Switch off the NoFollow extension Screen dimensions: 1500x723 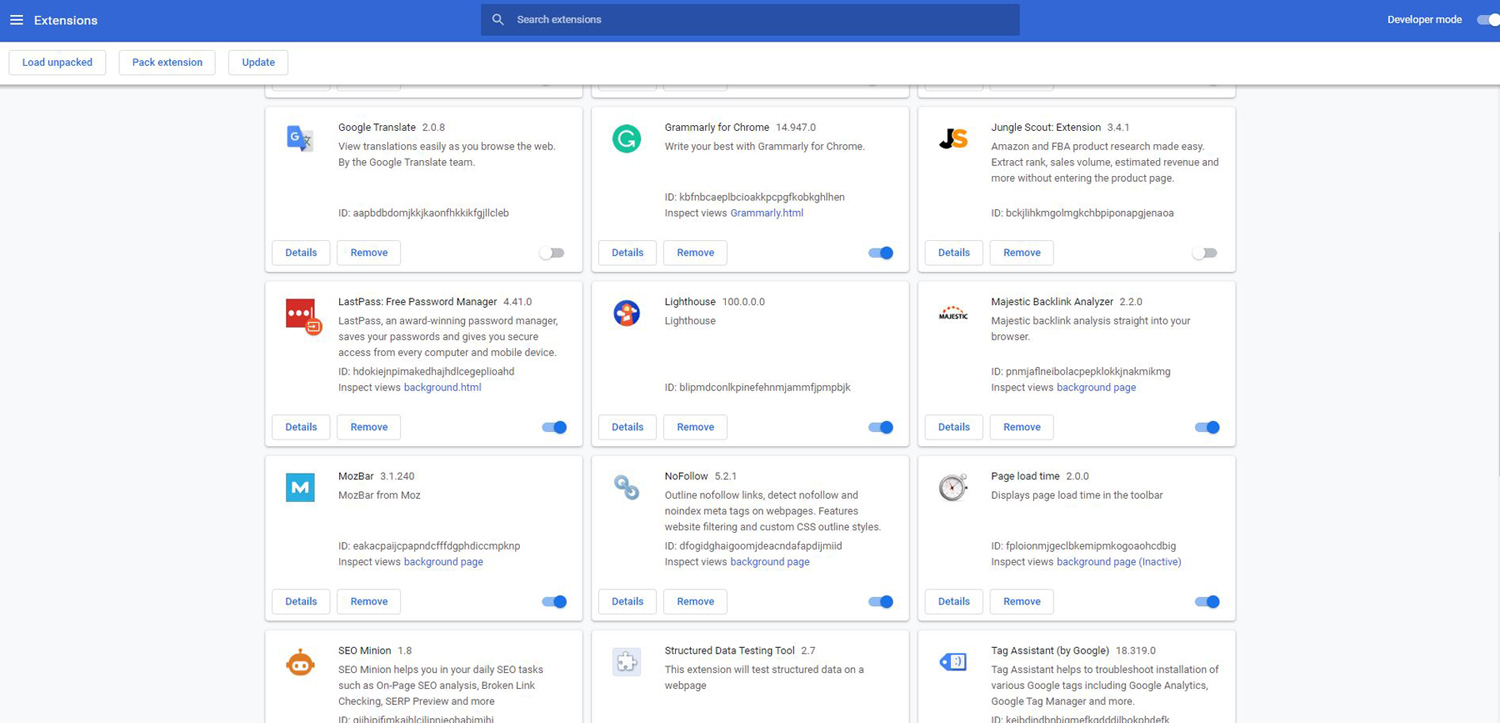(x=881, y=602)
